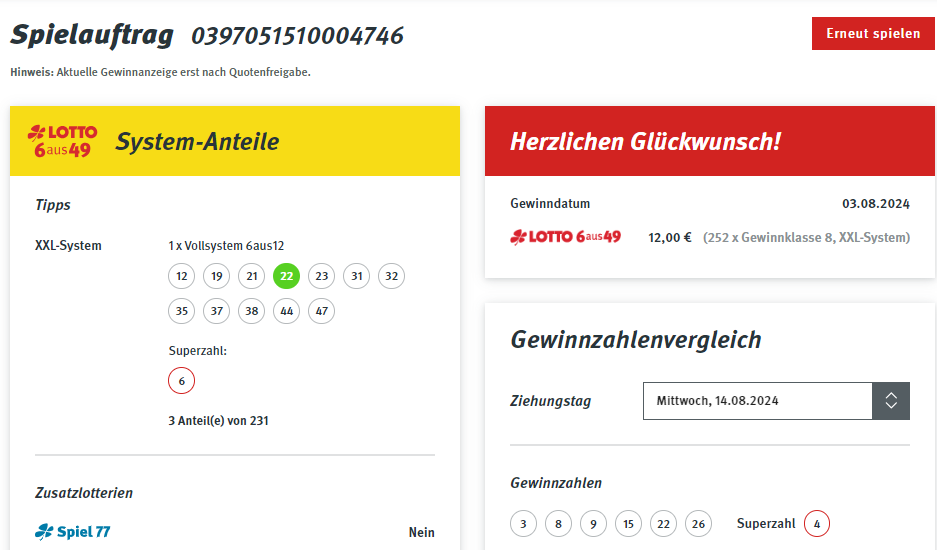Click winning number 26 ball

698,524
